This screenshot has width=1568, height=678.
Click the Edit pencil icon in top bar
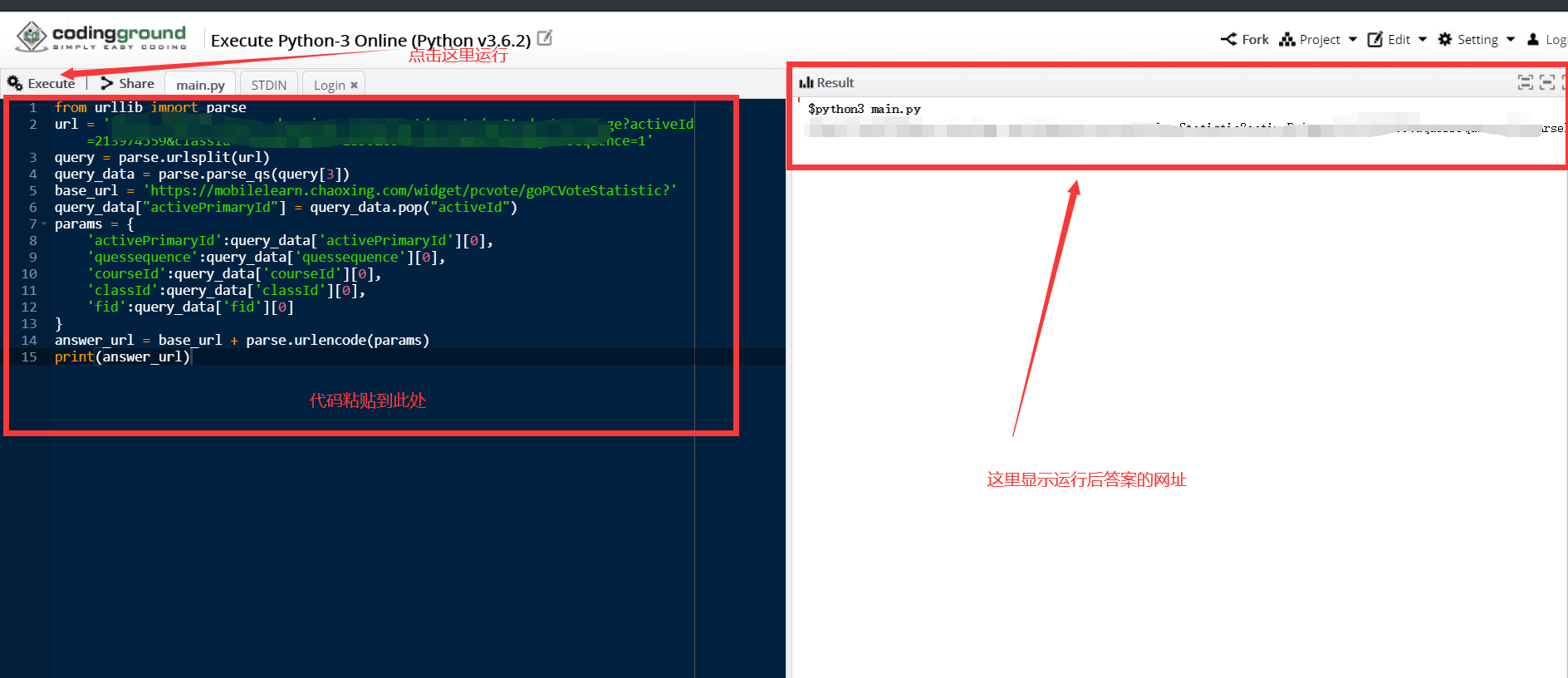1375,39
